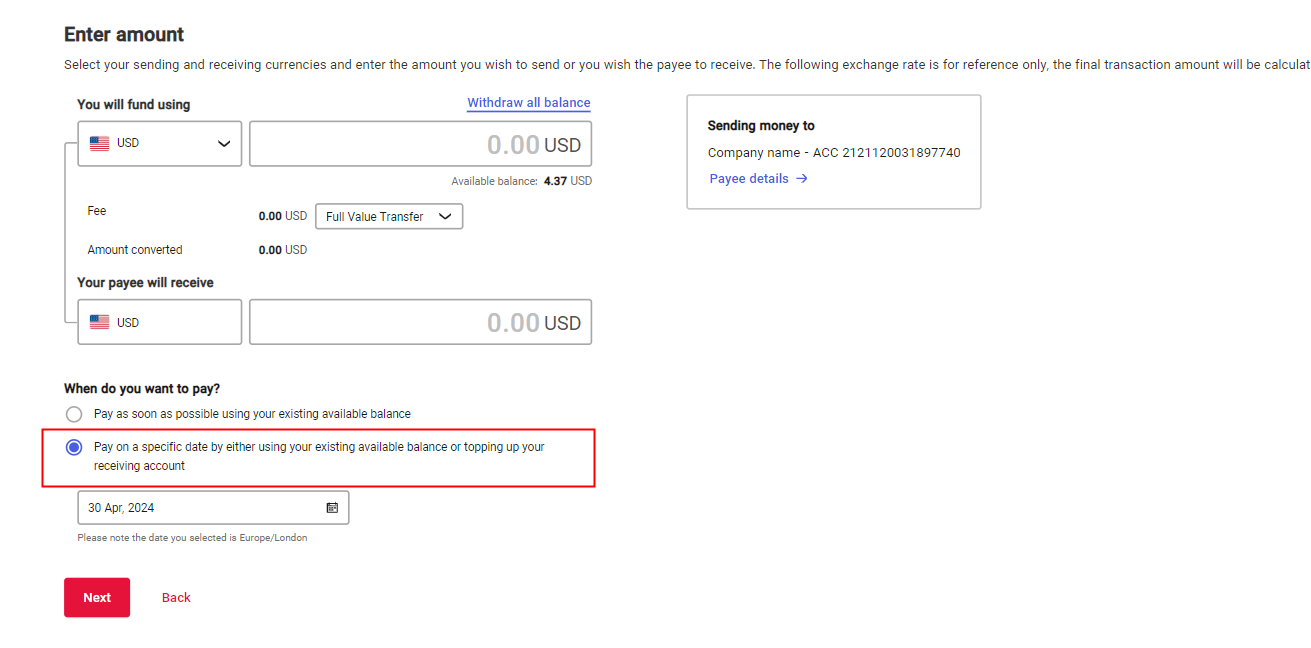Screen dimensions: 1311x648
Task: Go Back to the previous step
Action: tap(176, 598)
